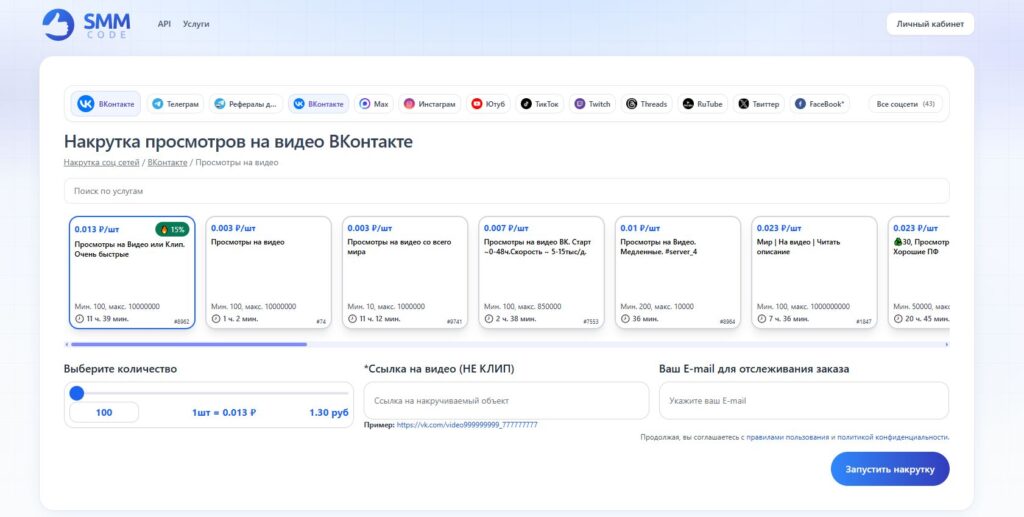Select the Телеграм network chip
This screenshot has height=517, width=1024.
click(175, 104)
